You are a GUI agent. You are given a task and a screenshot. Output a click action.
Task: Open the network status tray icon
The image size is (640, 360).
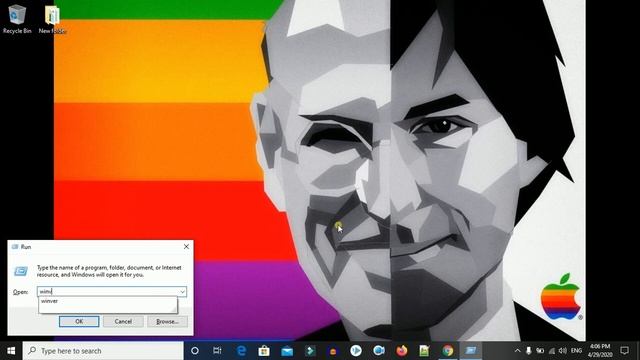pos(552,351)
